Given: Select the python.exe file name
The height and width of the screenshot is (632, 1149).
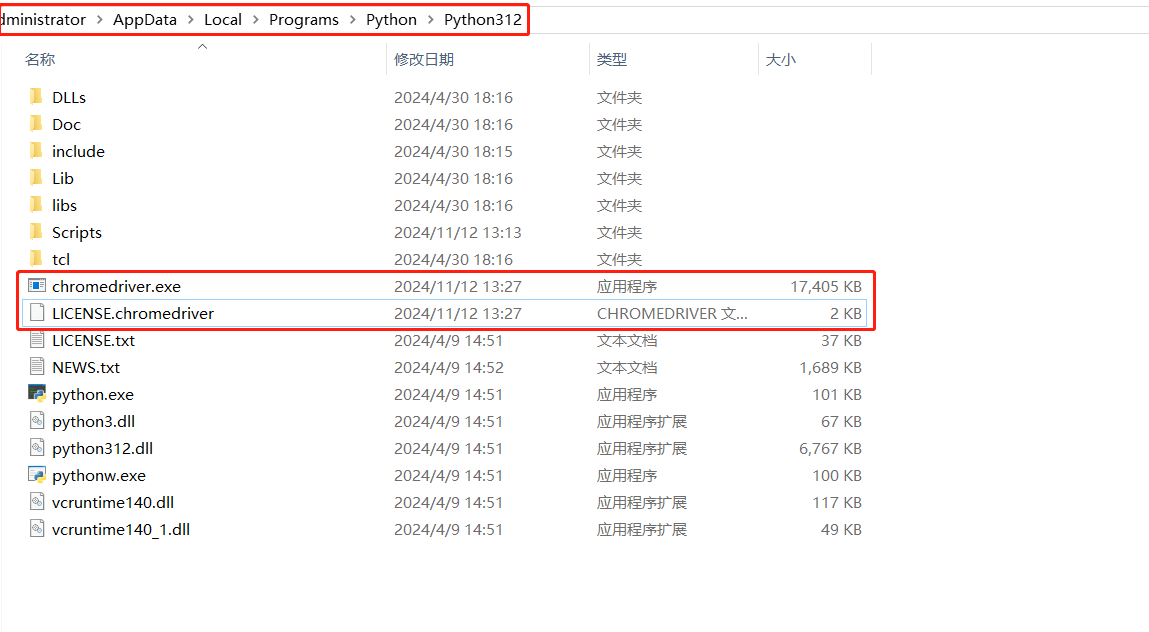Looking at the screenshot, I should tap(93, 395).
